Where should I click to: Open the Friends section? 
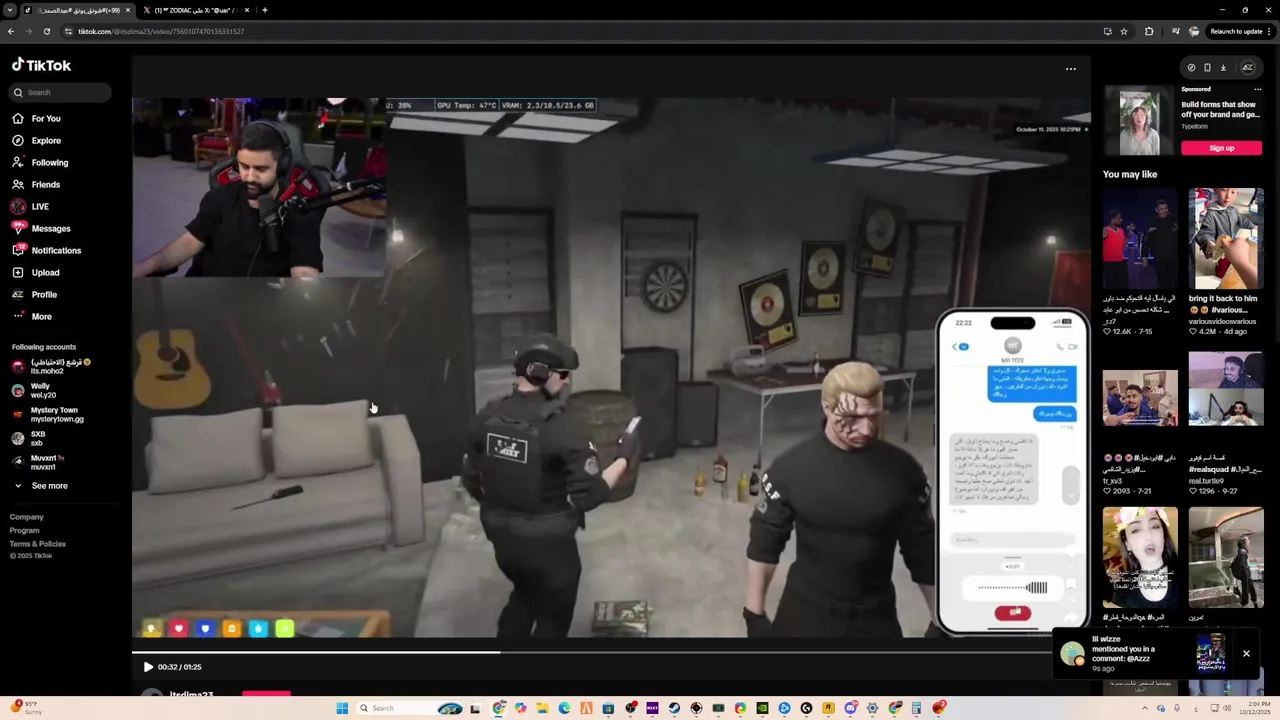pos(36,185)
